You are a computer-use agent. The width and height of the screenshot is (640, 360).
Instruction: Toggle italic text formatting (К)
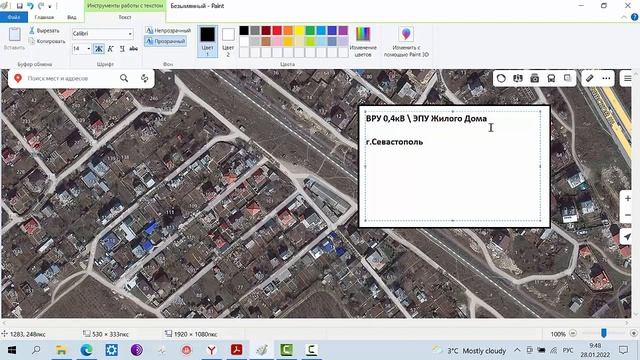pos(110,49)
